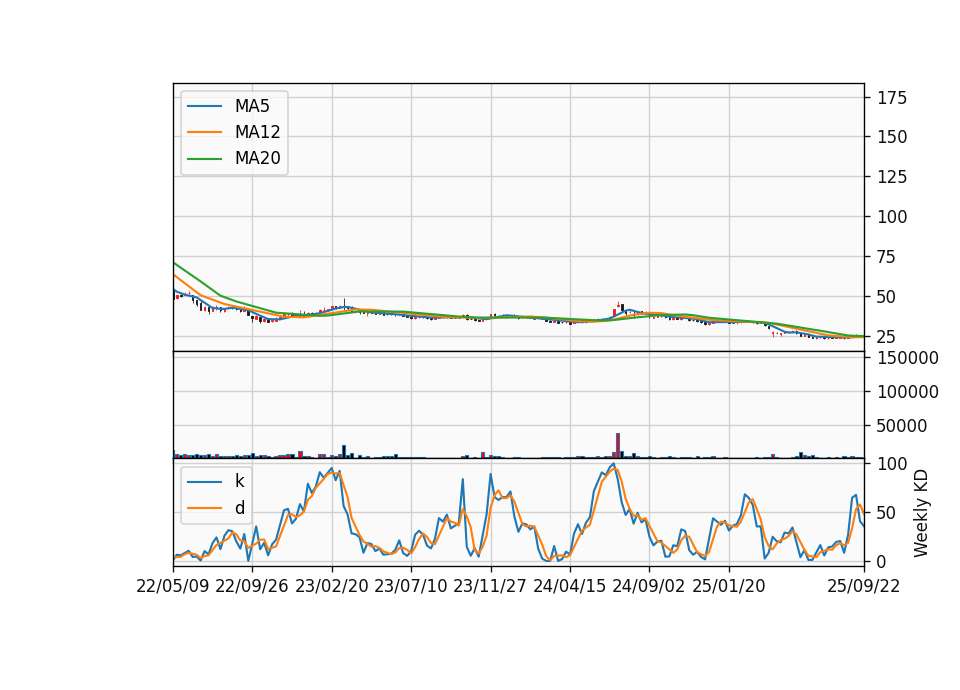Click the blue MA5 legend line sample
The height and width of the screenshot is (690, 960).
click(204, 107)
